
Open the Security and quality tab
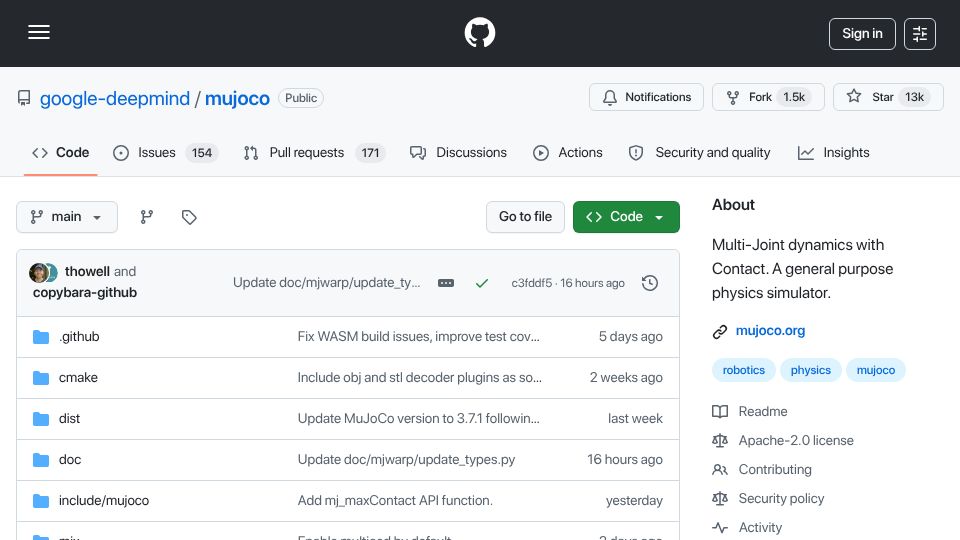pyautogui.click(x=700, y=152)
